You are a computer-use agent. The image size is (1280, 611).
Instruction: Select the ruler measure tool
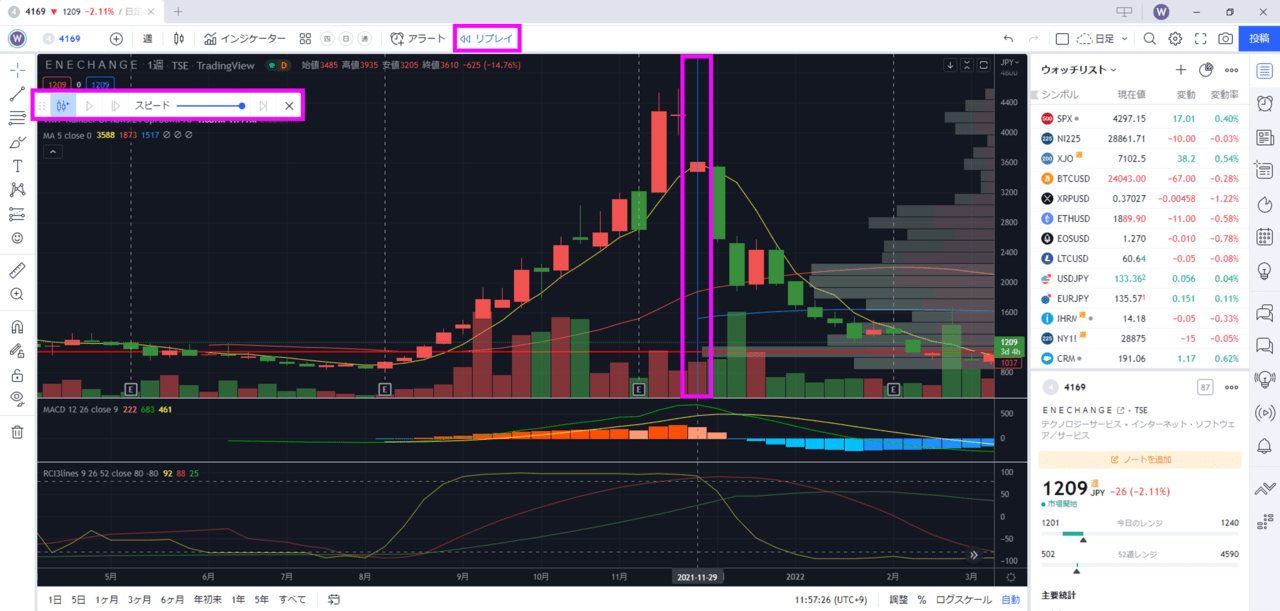tap(17, 270)
